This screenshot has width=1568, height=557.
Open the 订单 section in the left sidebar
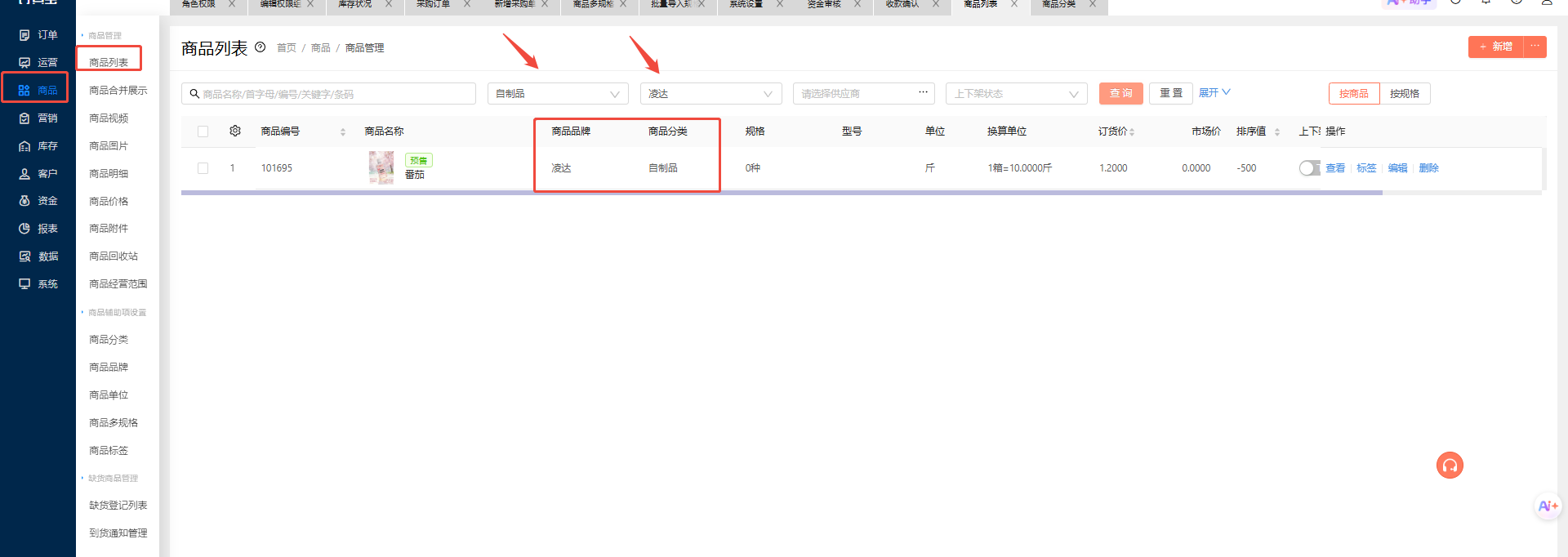[38, 35]
